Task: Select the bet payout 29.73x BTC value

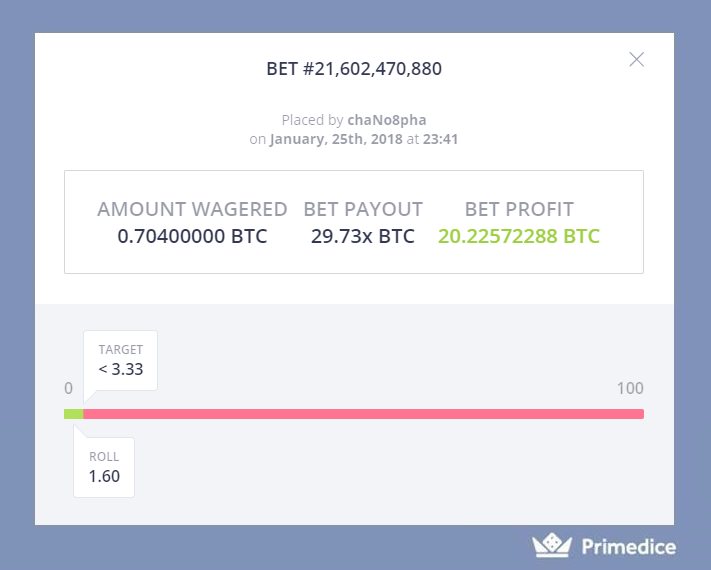Action: coord(363,236)
